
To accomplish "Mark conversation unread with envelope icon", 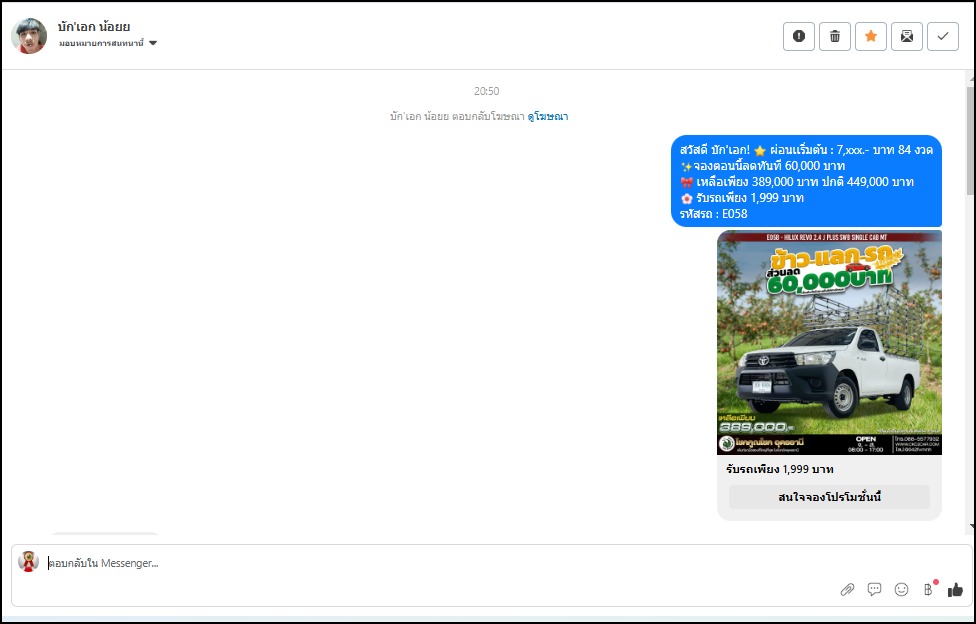I will [907, 36].
